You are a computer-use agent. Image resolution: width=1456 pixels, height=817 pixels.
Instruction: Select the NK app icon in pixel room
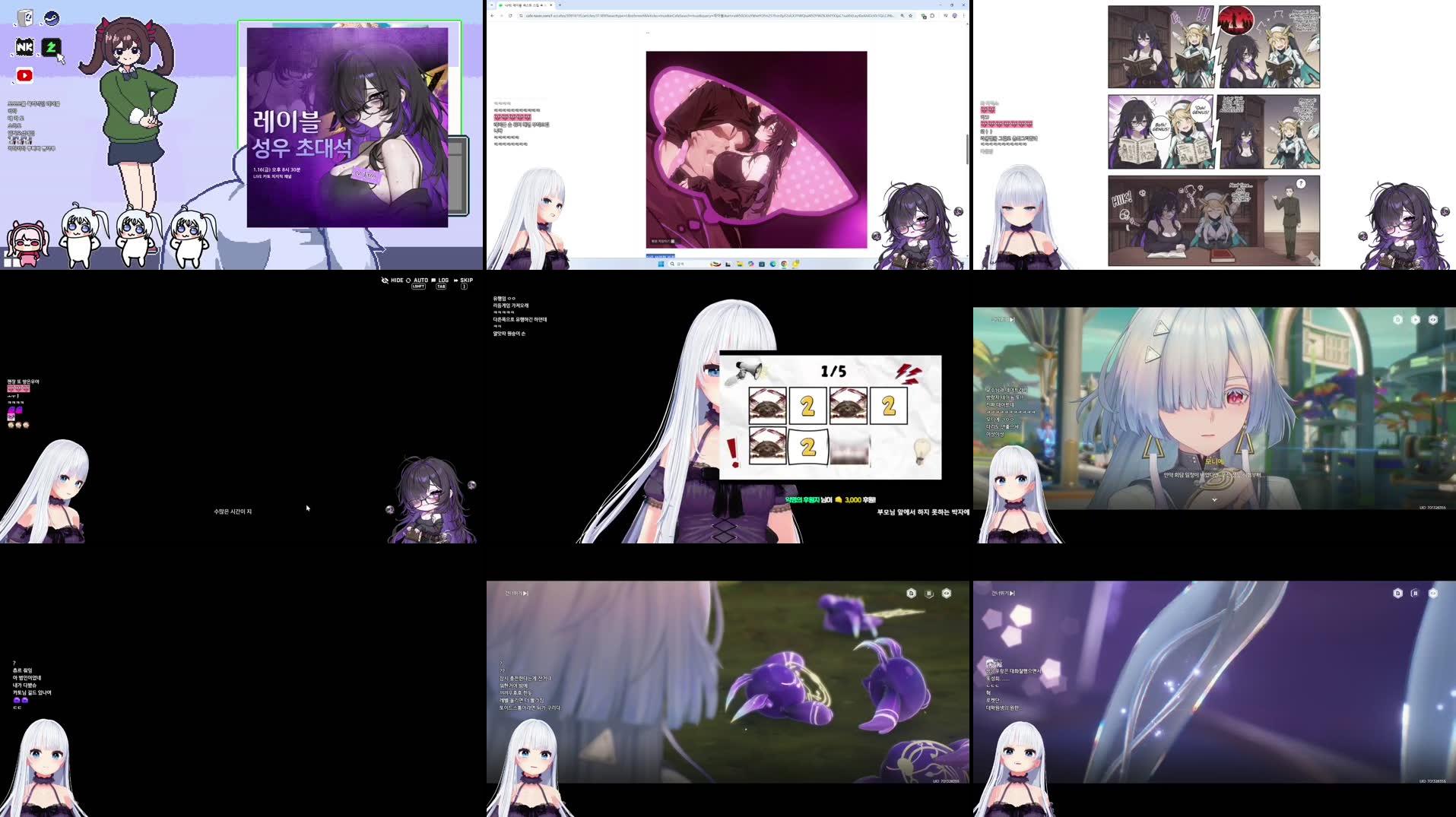pyautogui.click(x=24, y=48)
